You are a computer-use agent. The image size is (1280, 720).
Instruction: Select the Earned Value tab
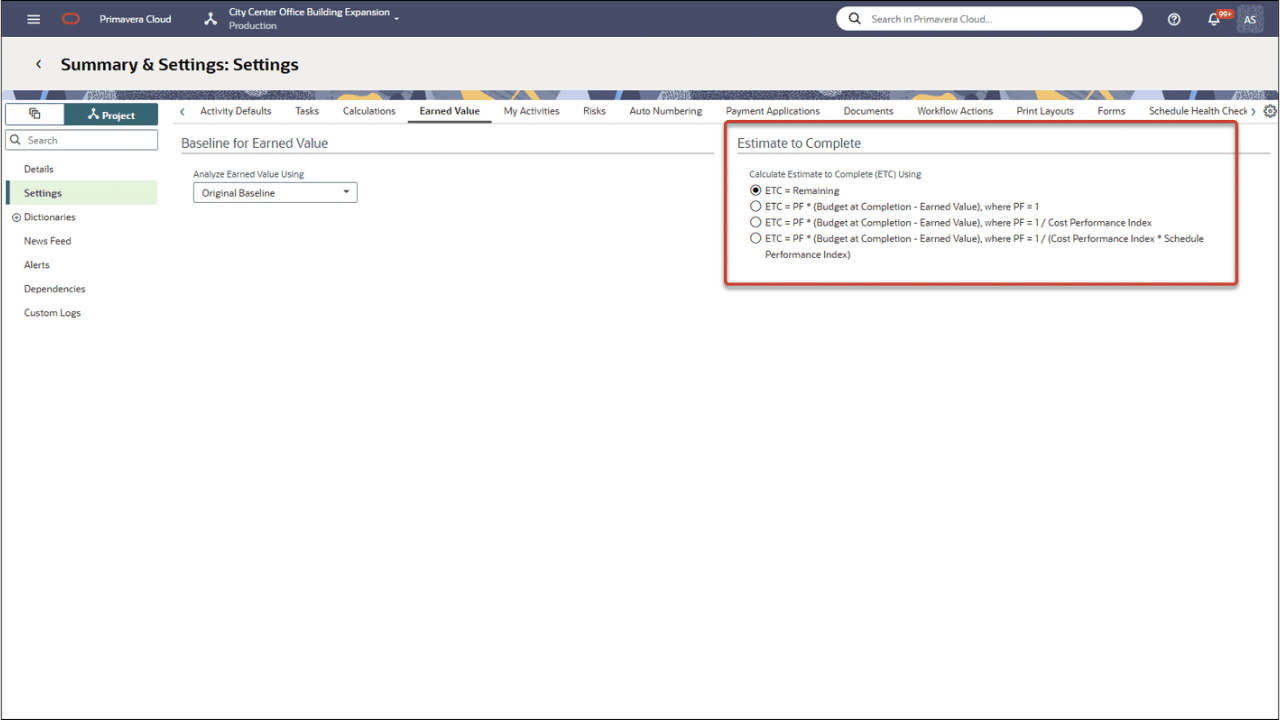point(449,111)
